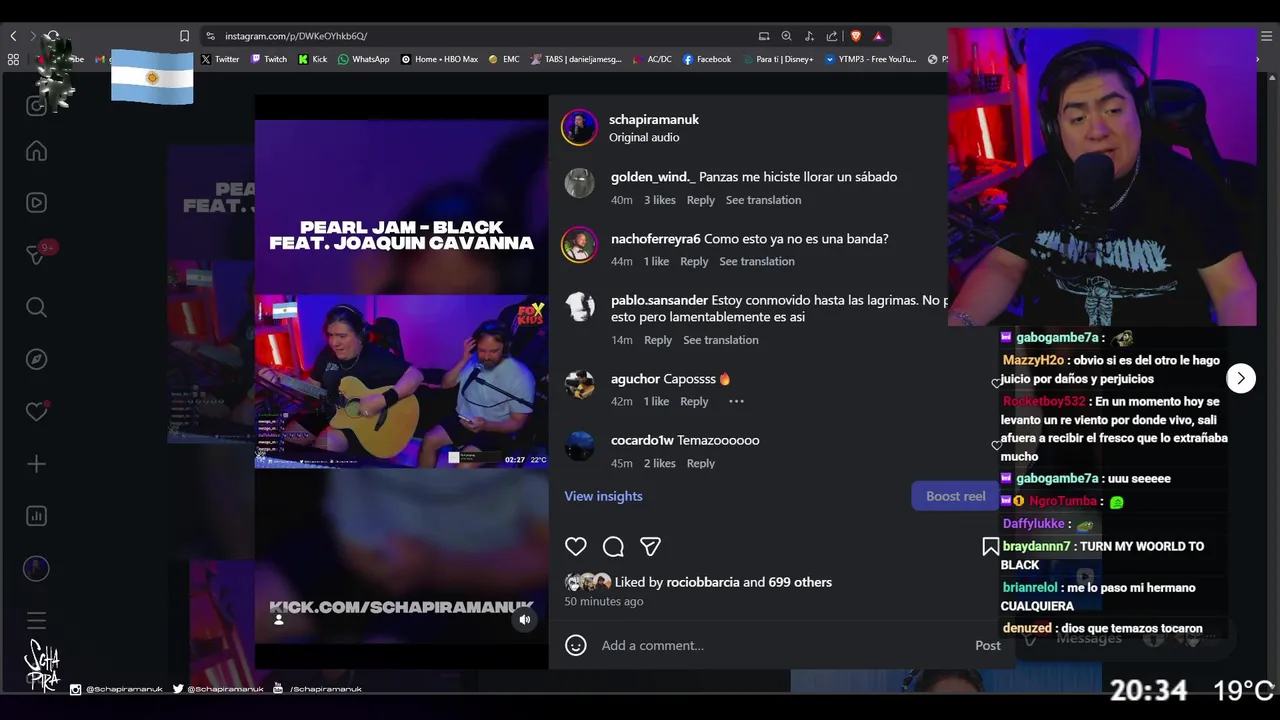The width and height of the screenshot is (1280, 720).
Task: Open WhatsApp bookmark
Action: tap(364, 59)
